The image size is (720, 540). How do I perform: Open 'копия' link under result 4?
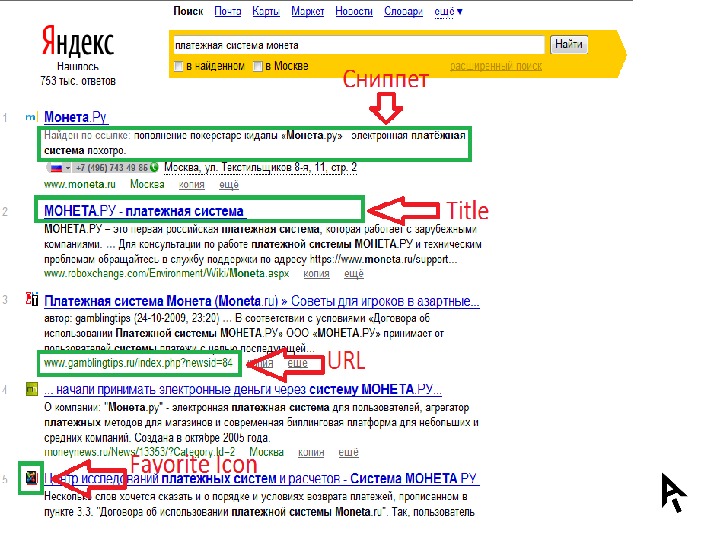coord(311,452)
